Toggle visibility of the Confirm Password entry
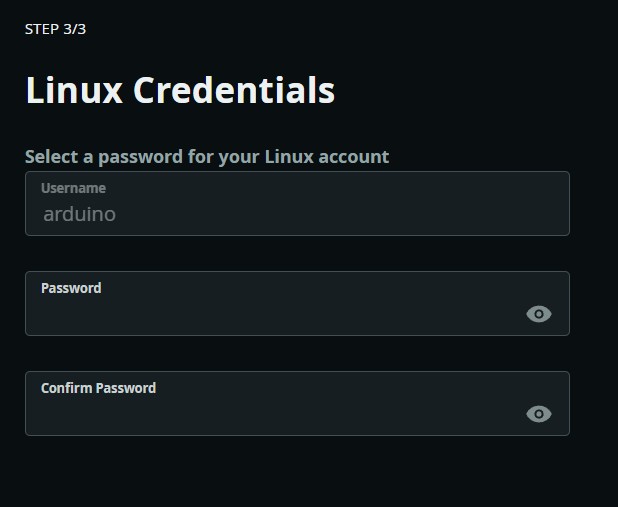Viewport: 618px width, 507px height. pos(538,414)
